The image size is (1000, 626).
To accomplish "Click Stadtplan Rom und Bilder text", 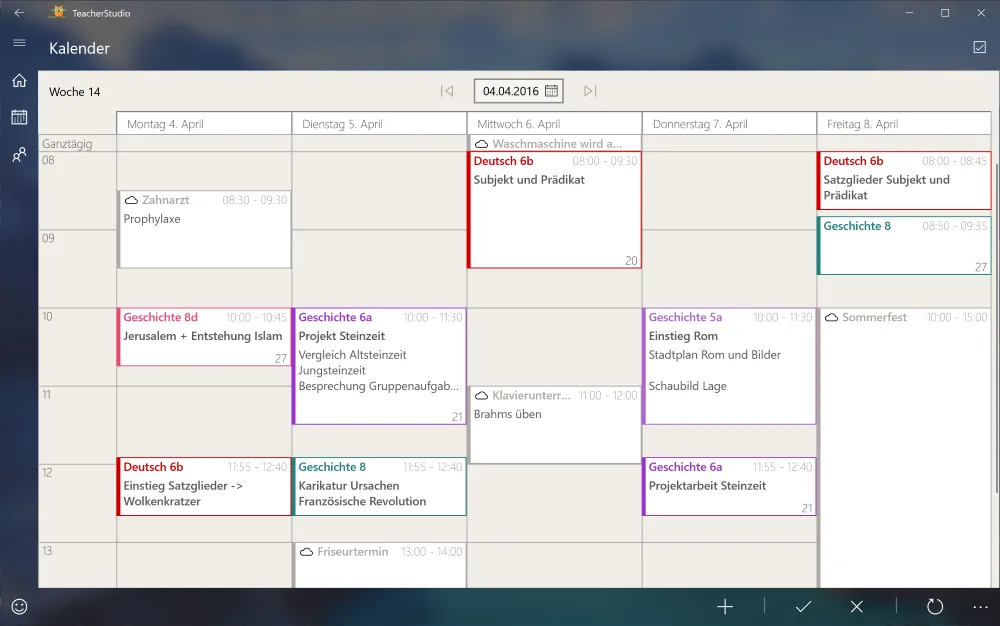I will click(714, 354).
